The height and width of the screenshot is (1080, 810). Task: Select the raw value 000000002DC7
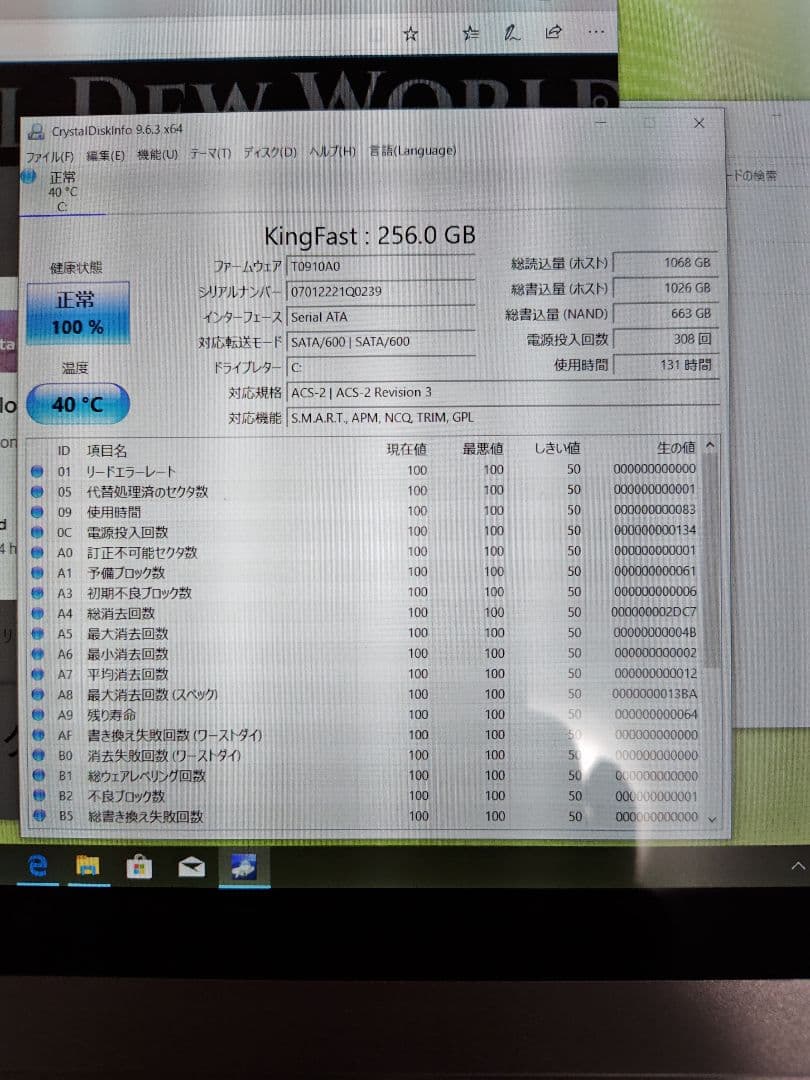point(654,612)
